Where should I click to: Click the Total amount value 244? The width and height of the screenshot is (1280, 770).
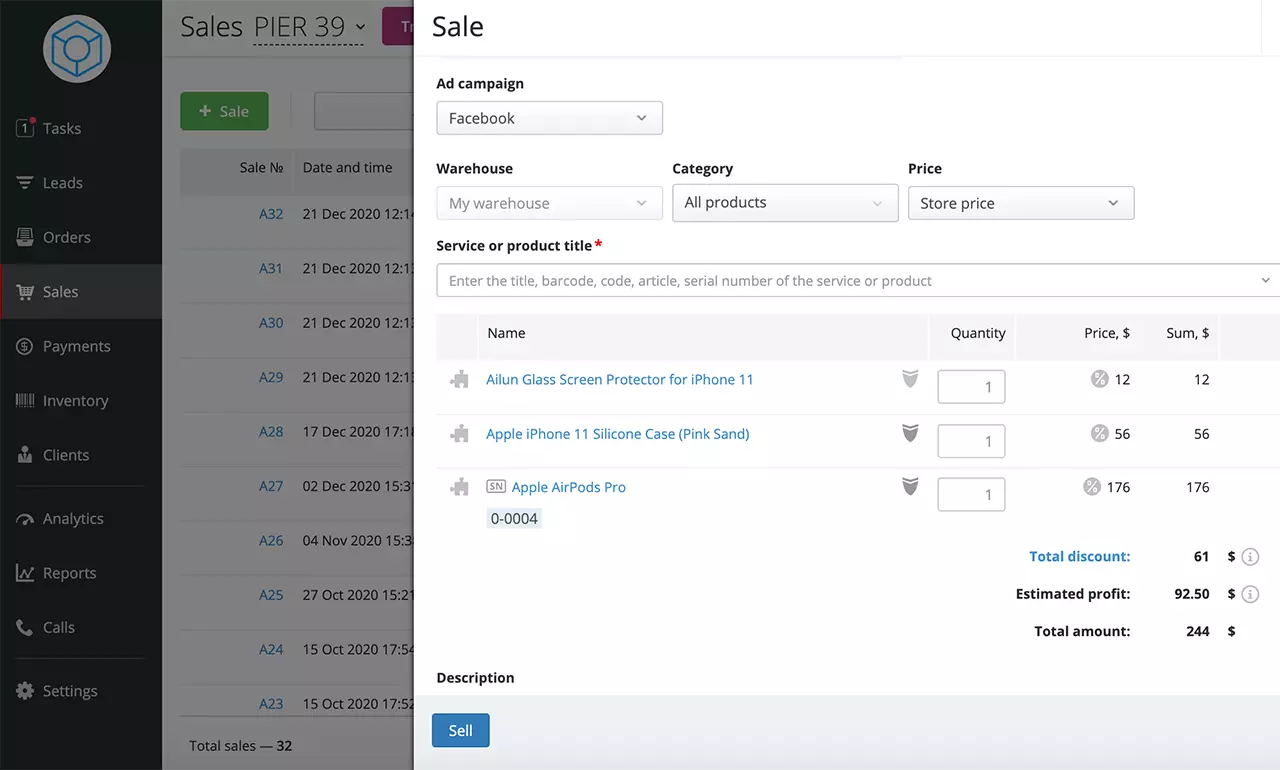1198,632
